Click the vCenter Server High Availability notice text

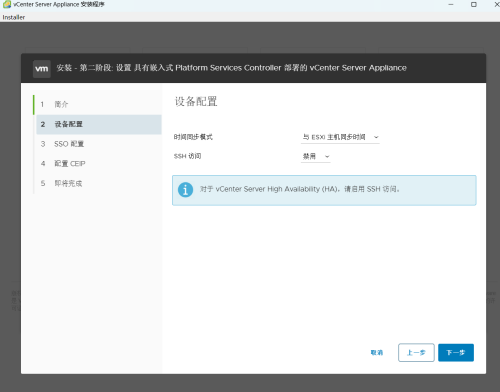coord(300,189)
